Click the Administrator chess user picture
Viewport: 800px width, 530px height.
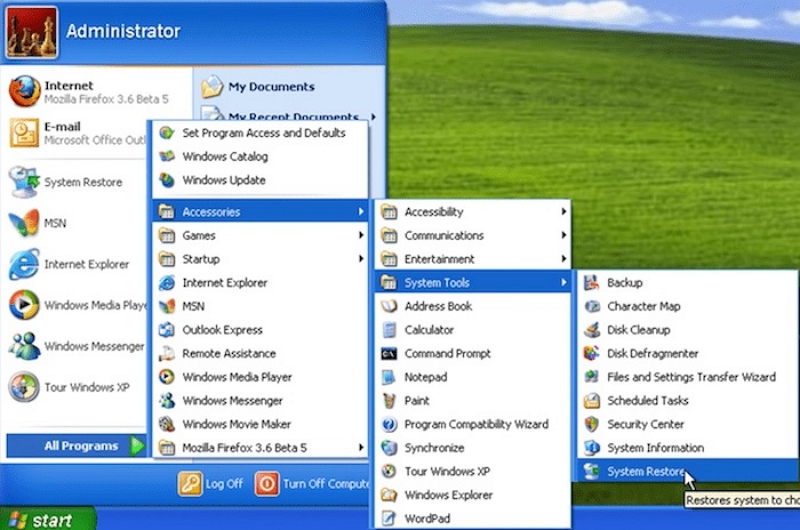click(x=32, y=33)
